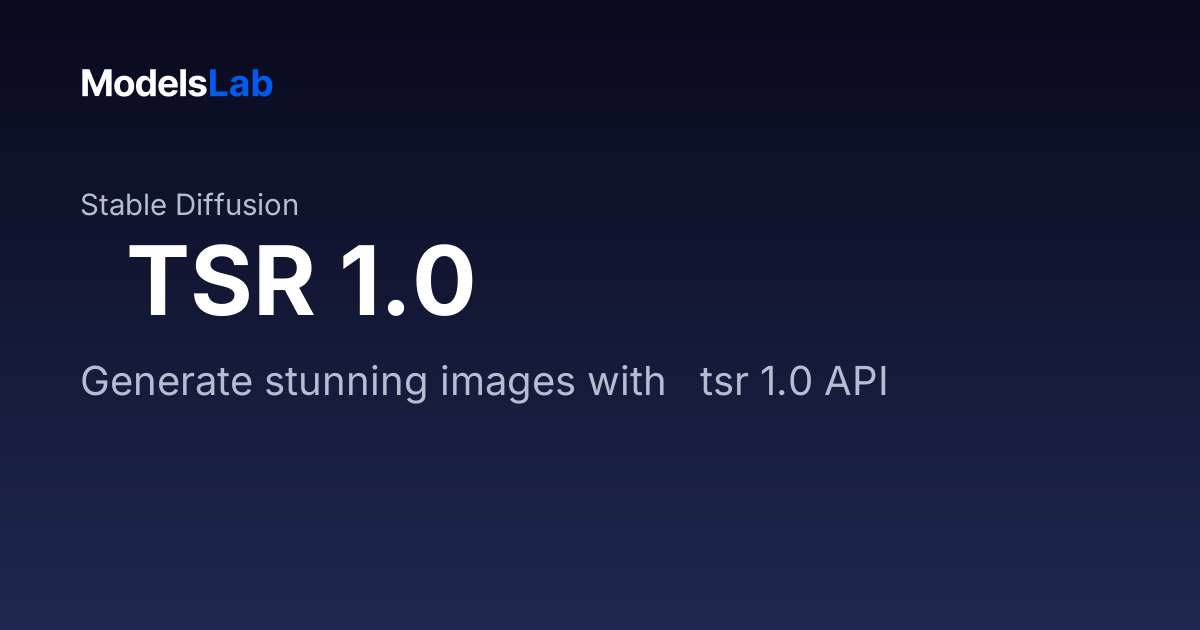Select the "Stable Diffusion" label

pos(189,205)
